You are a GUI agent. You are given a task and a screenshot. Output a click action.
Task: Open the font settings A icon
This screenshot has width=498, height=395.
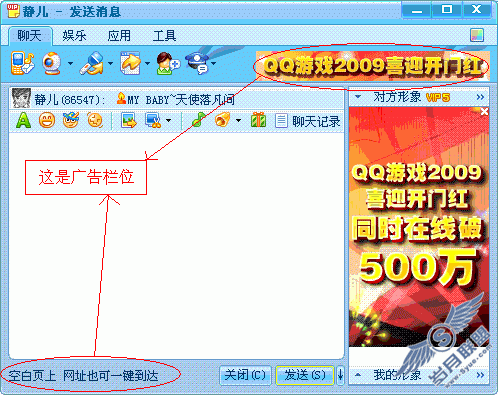click(23, 120)
